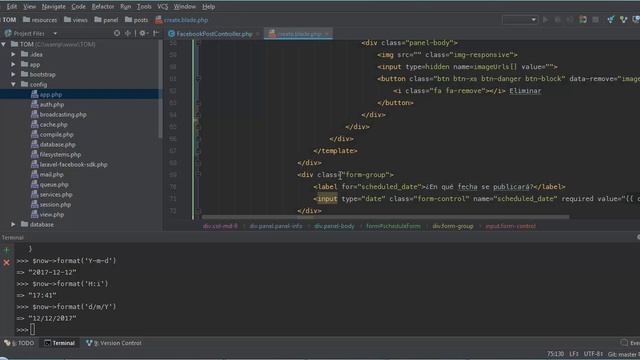
Task: Click the posts breadcrumb folder
Action: tap(136, 20)
